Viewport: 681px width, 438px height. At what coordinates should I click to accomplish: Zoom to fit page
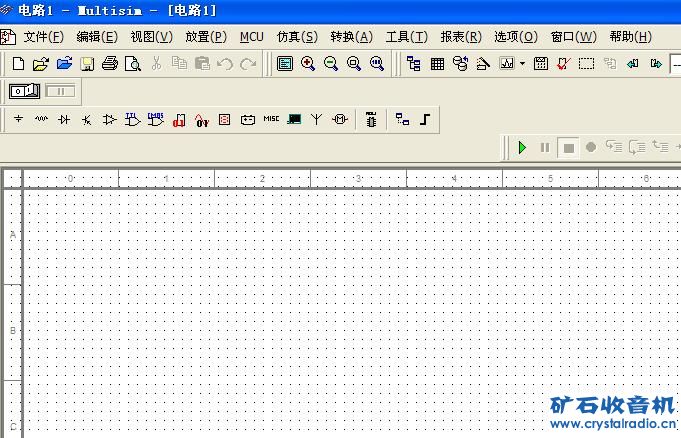click(x=377, y=64)
